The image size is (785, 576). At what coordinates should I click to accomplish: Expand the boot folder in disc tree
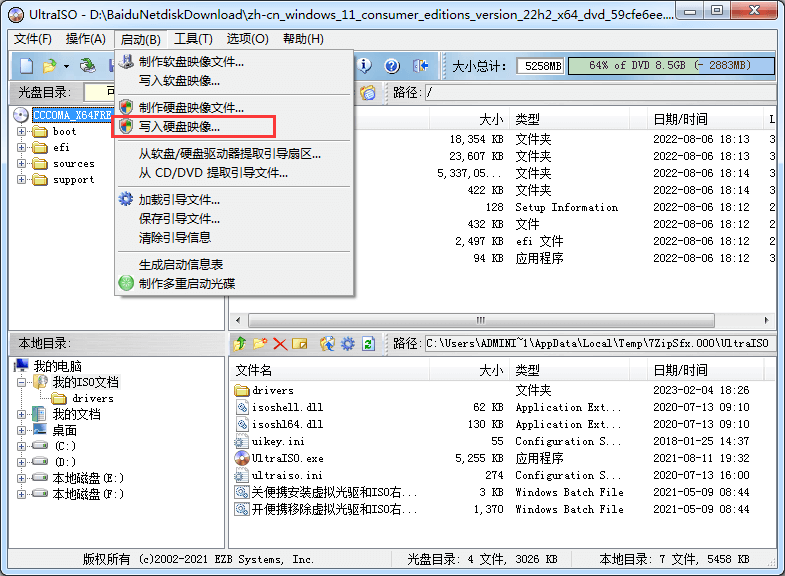23,132
